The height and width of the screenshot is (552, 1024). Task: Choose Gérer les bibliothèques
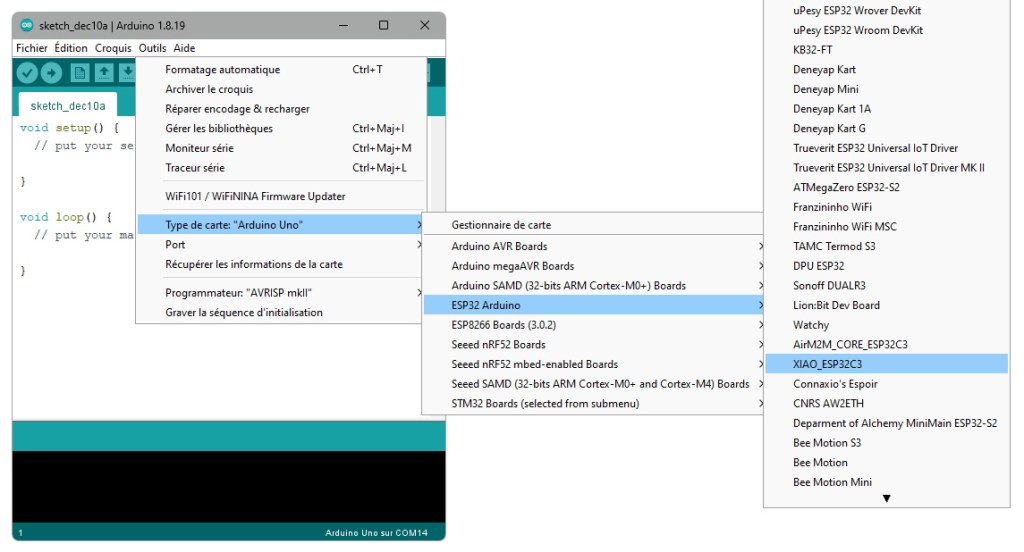click(x=219, y=129)
